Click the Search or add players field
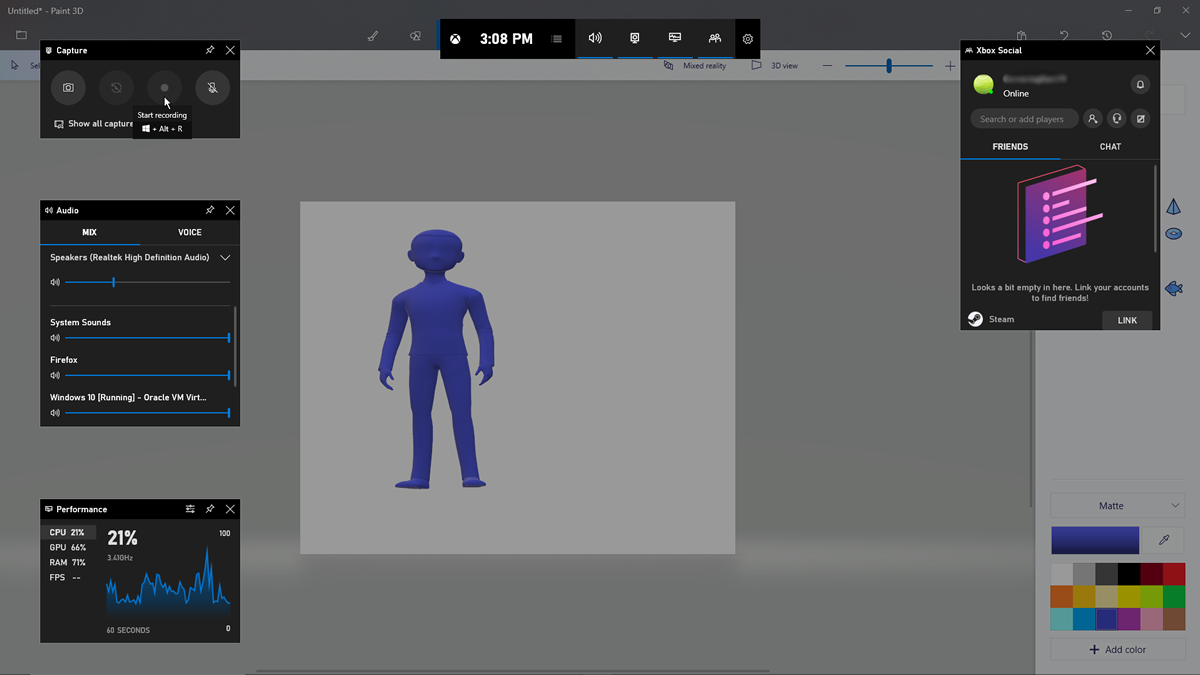The width and height of the screenshot is (1200, 675). pyautogui.click(x=1024, y=119)
